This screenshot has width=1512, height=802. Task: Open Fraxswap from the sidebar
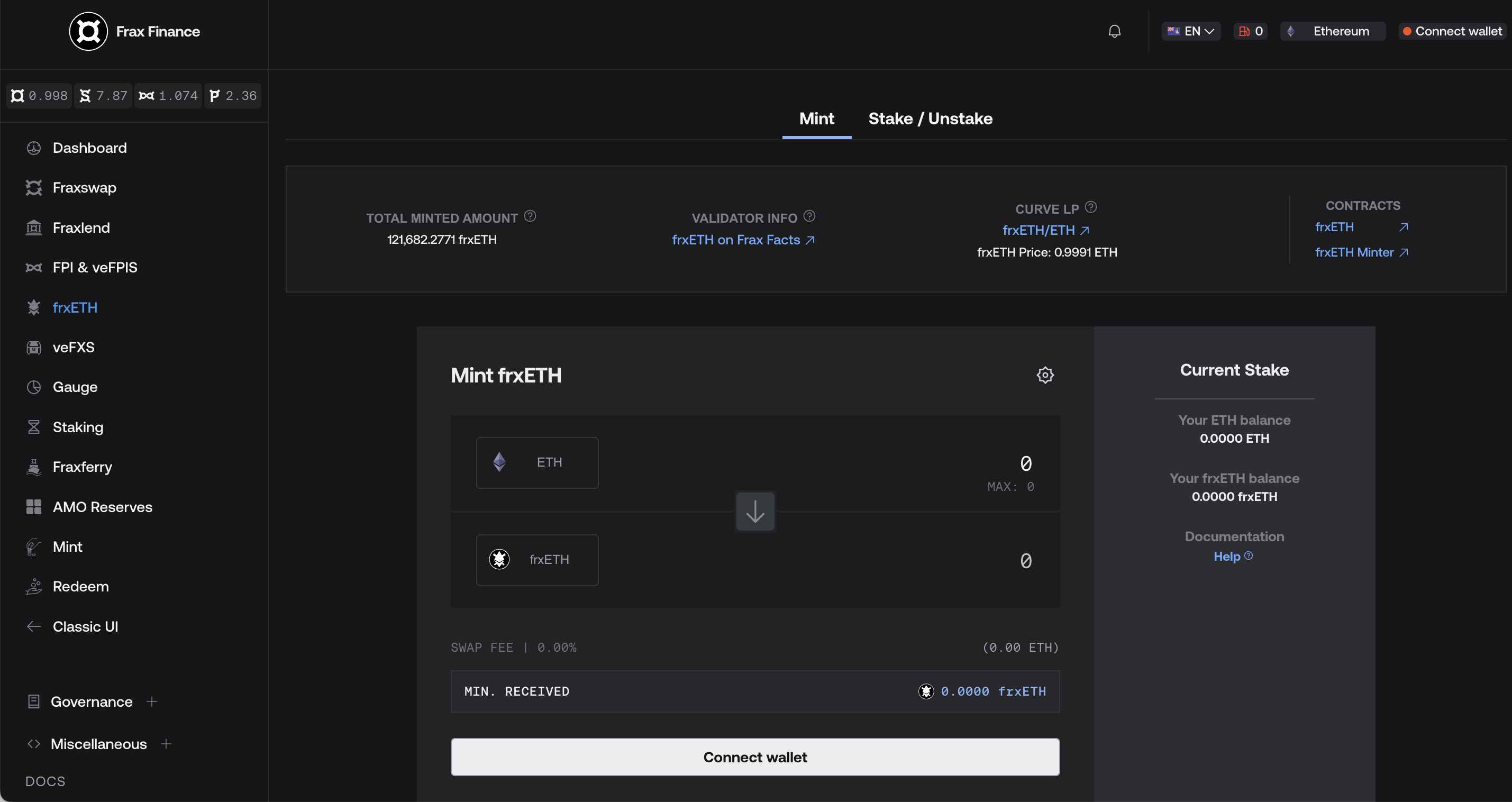[85, 188]
